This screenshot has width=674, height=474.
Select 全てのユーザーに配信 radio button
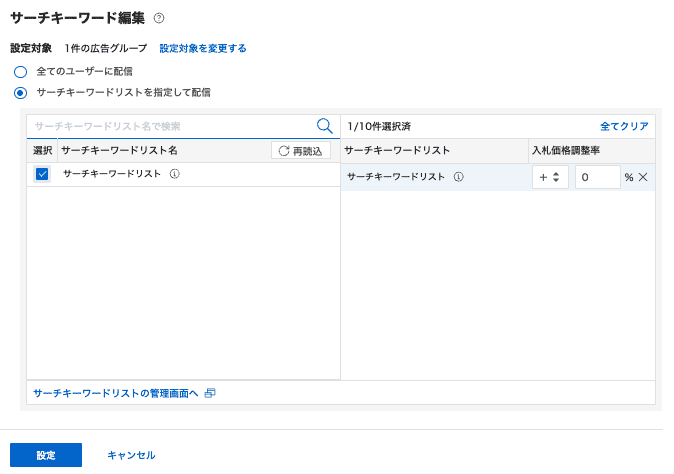pyautogui.click(x=20, y=72)
